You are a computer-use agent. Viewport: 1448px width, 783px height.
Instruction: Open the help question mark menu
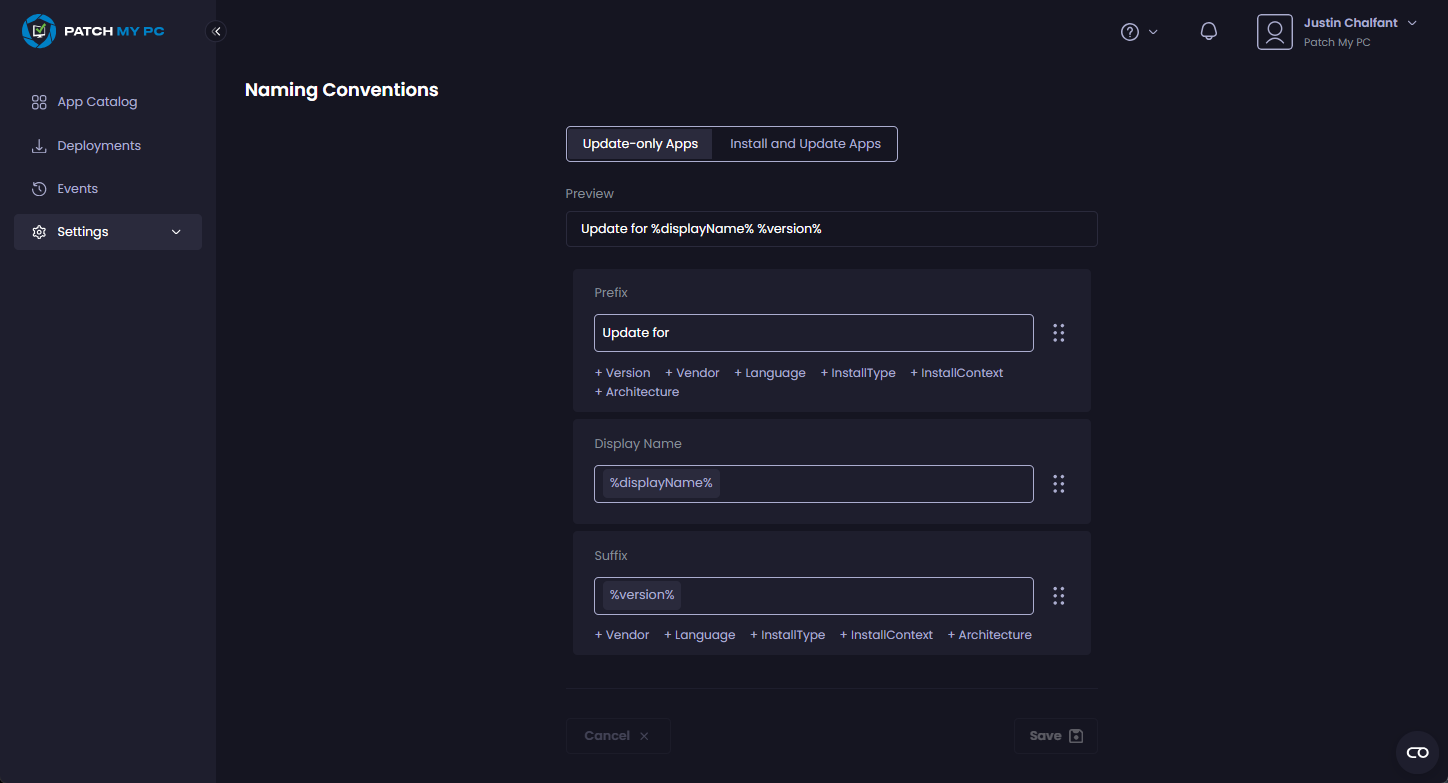1131,31
